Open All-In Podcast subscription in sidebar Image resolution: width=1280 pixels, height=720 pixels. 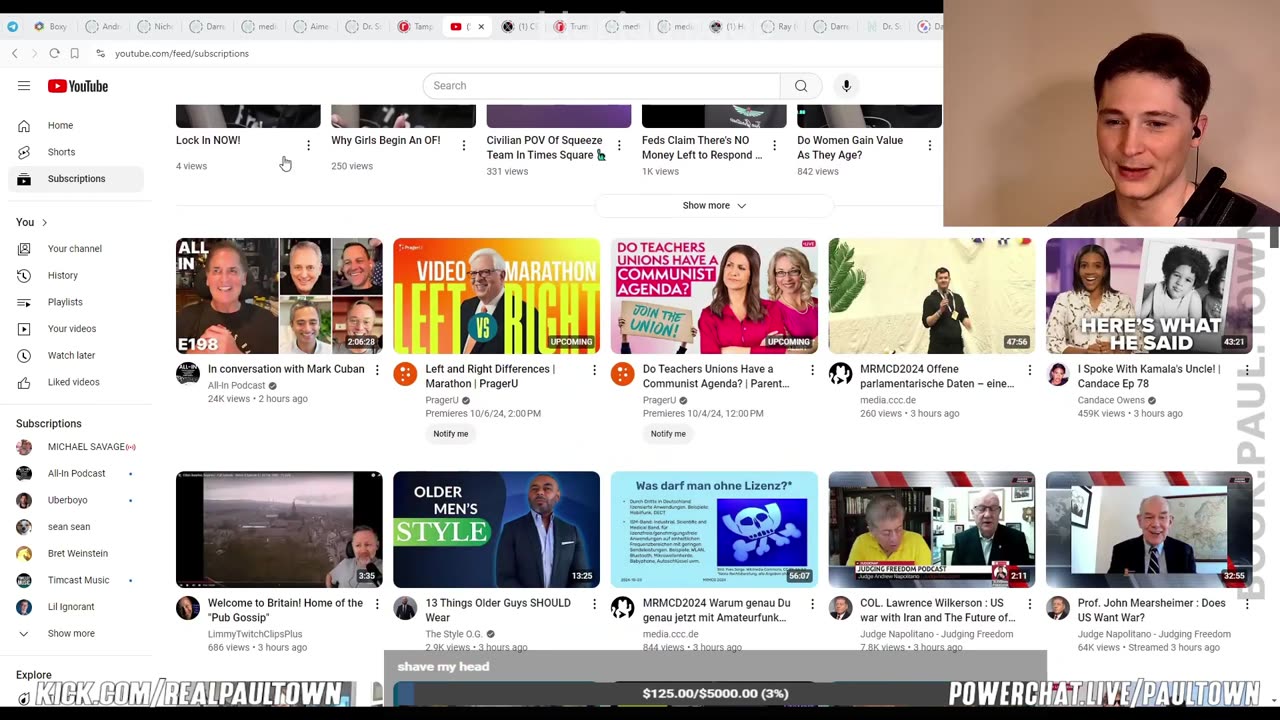point(76,473)
